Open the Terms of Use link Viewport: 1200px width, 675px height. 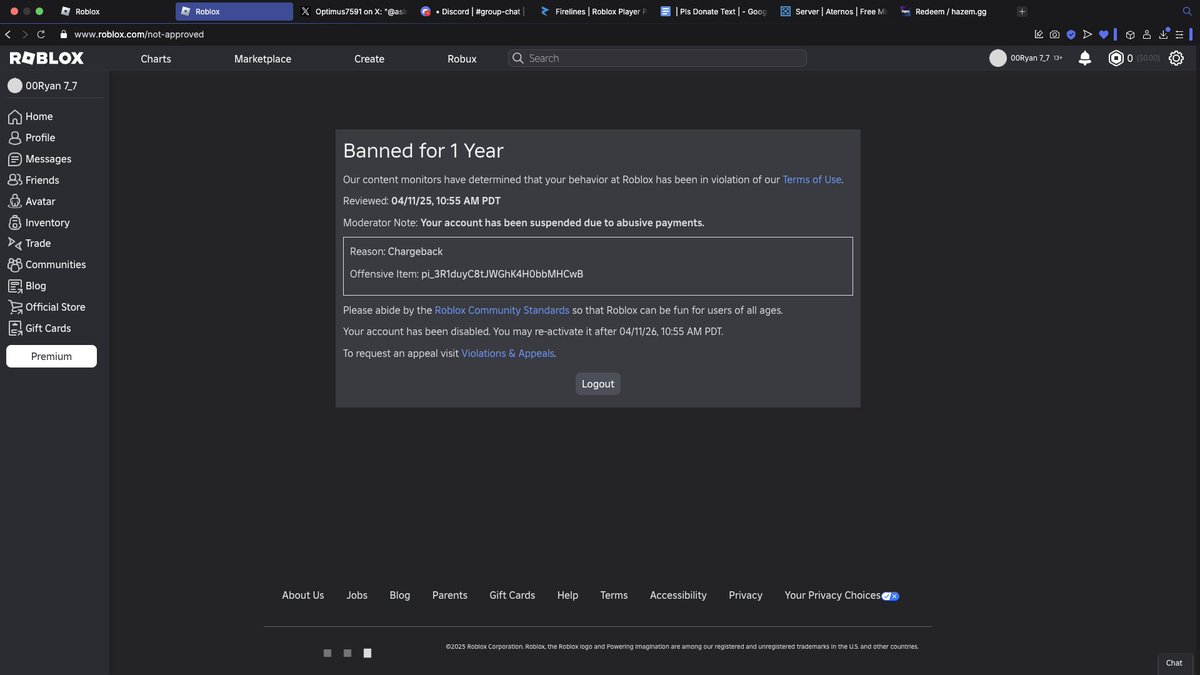(812, 180)
